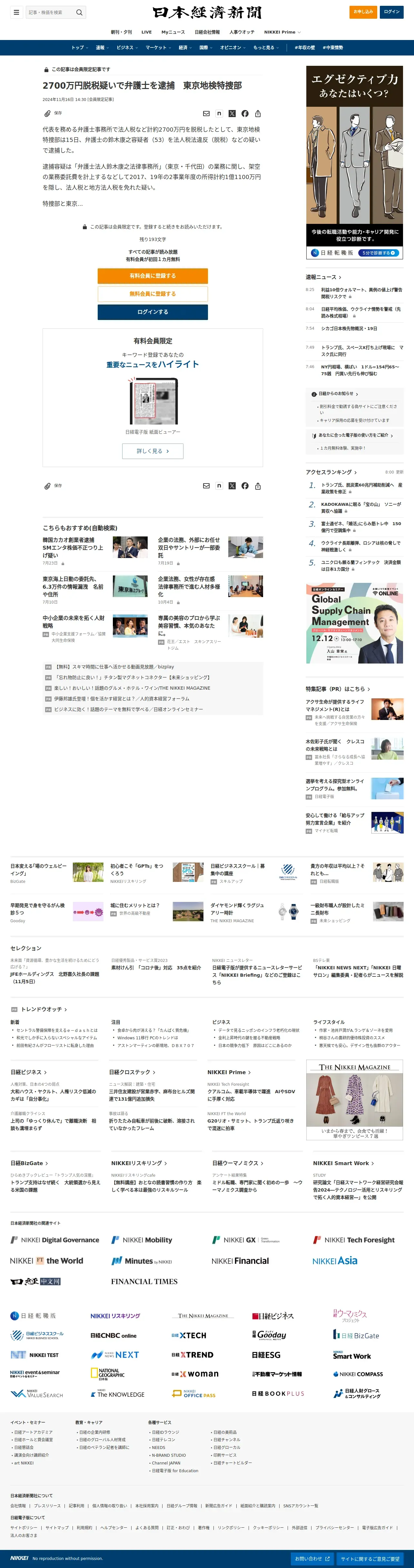
Task: Click the header ログイン button
Action: pyautogui.click(x=391, y=12)
